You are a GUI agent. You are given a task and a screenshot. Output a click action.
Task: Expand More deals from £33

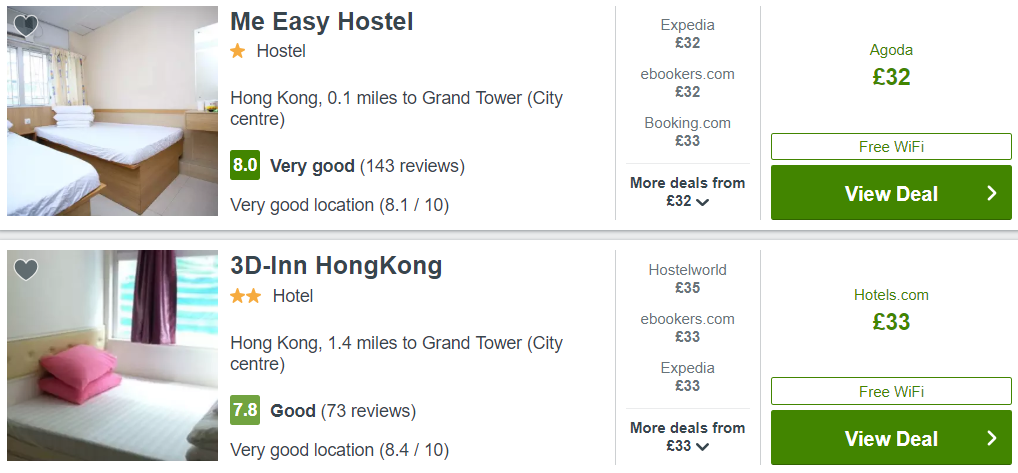[x=687, y=437]
